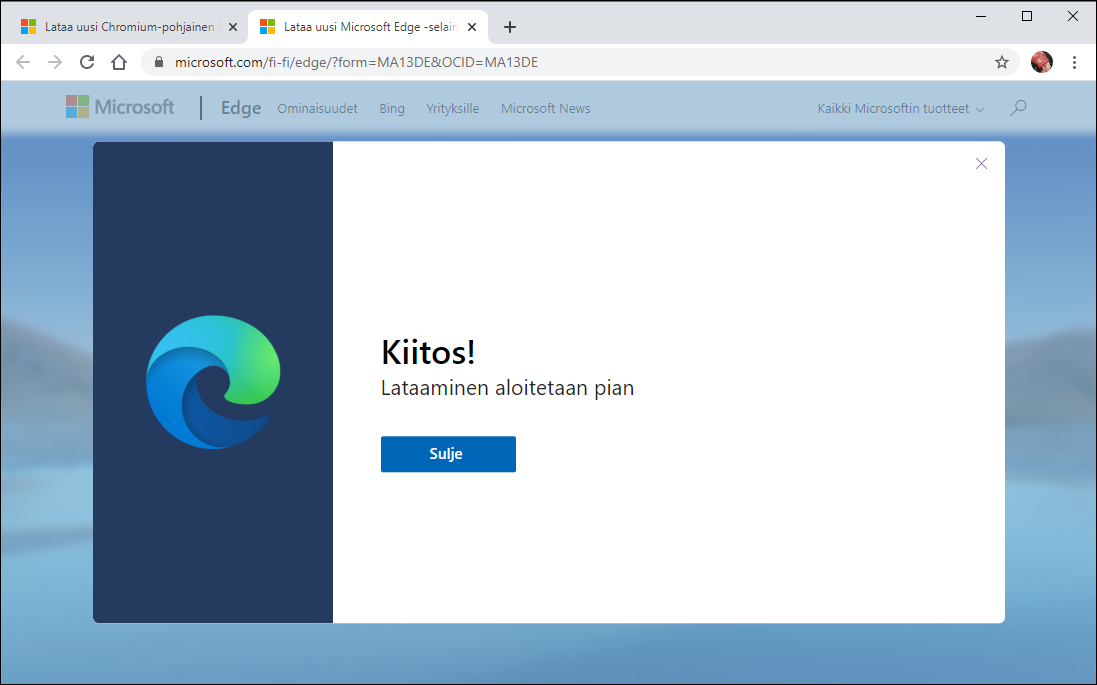Open the site search magnifier icon
Screen dimensions: 1097x685
(x=1018, y=107)
